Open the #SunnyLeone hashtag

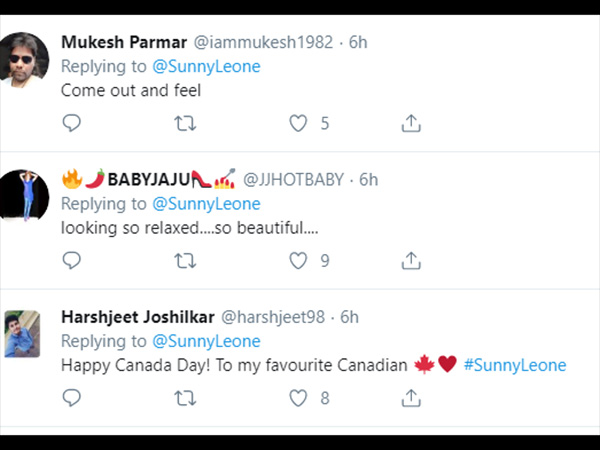point(515,365)
